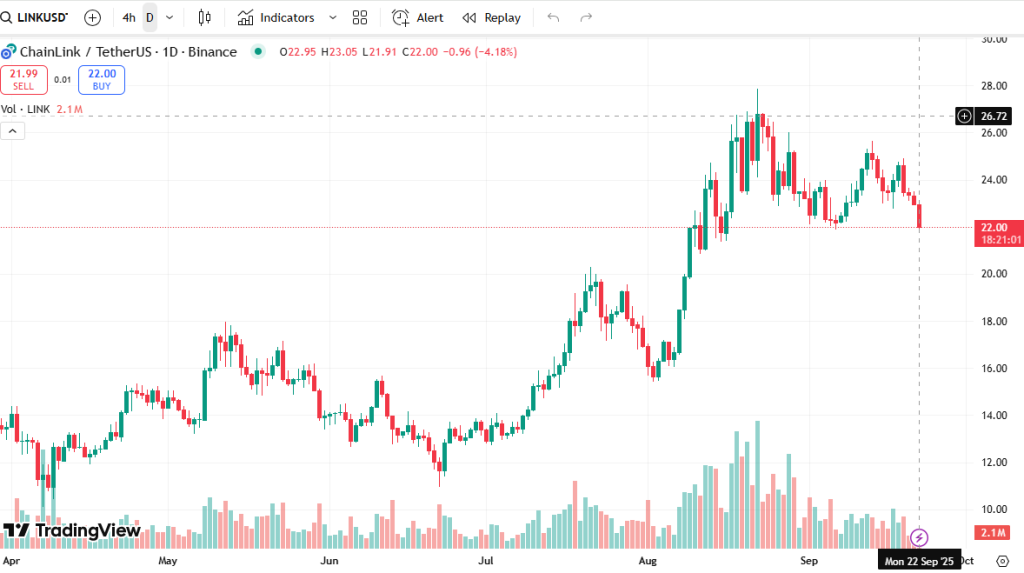Image resolution: width=1024 pixels, height=573 pixels.
Task: Expand the indicator templates dropdown arrow
Action: click(x=333, y=17)
